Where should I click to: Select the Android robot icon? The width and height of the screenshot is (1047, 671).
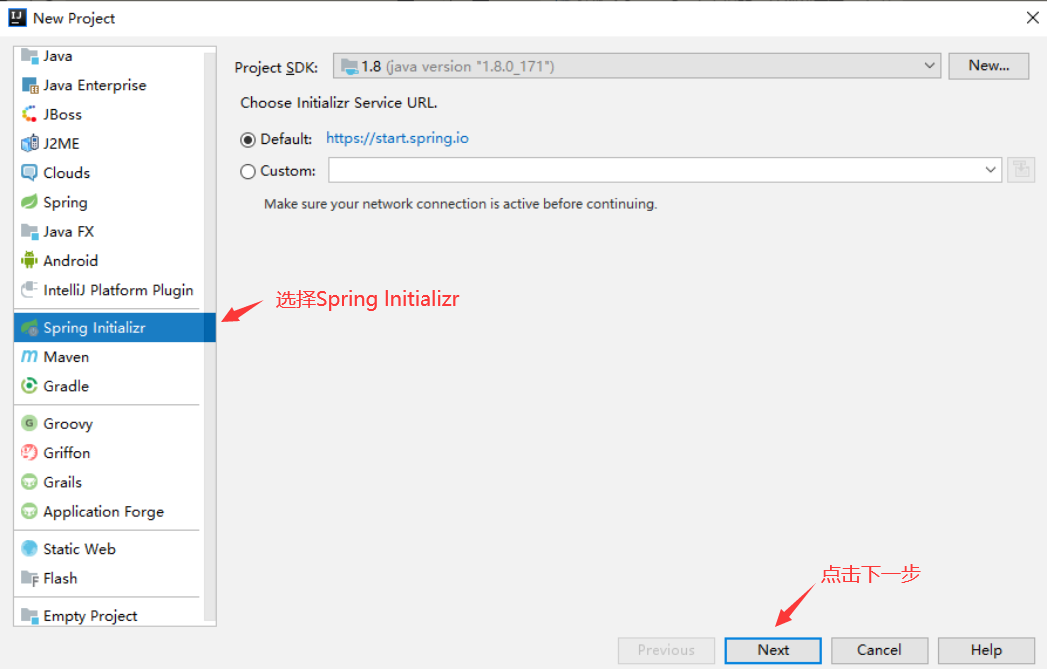coord(29,260)
